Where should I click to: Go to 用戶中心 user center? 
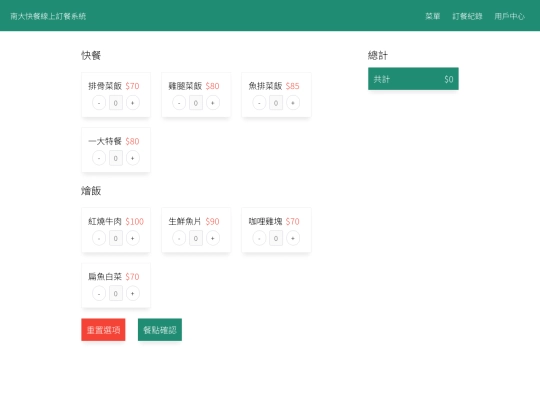click(x=509, y=16)
